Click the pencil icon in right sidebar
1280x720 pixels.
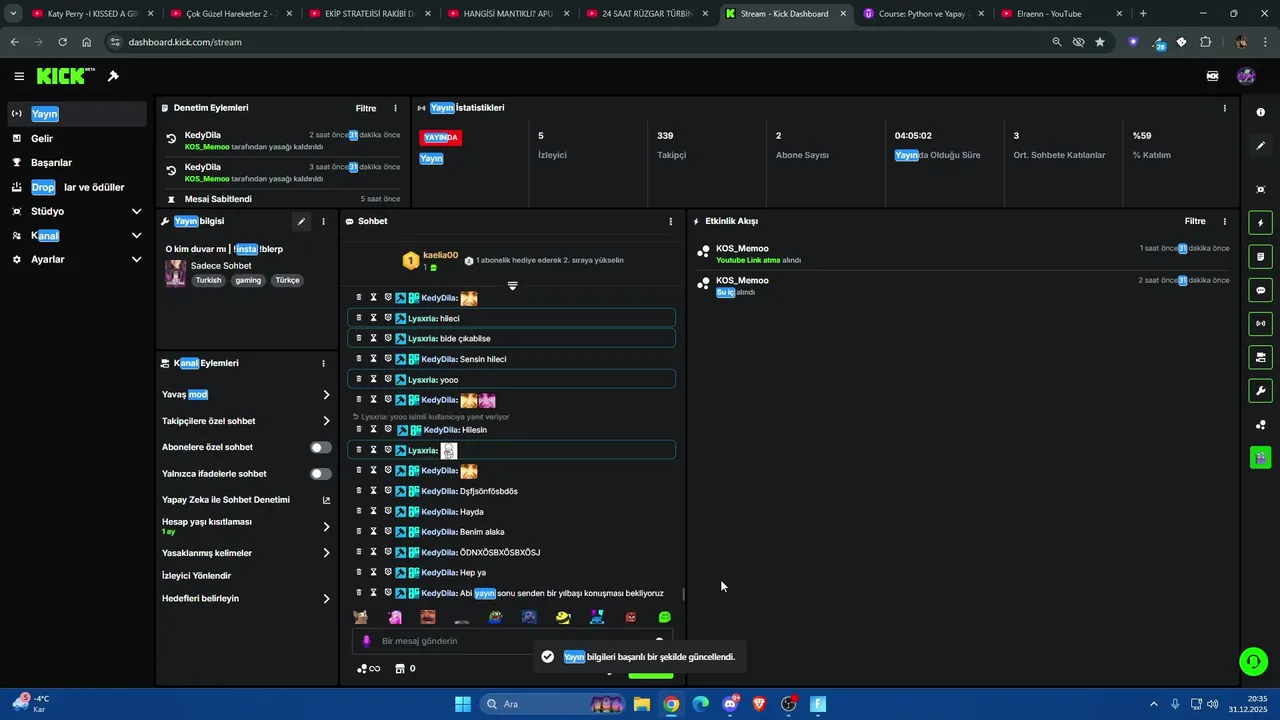click(1261, 146)
